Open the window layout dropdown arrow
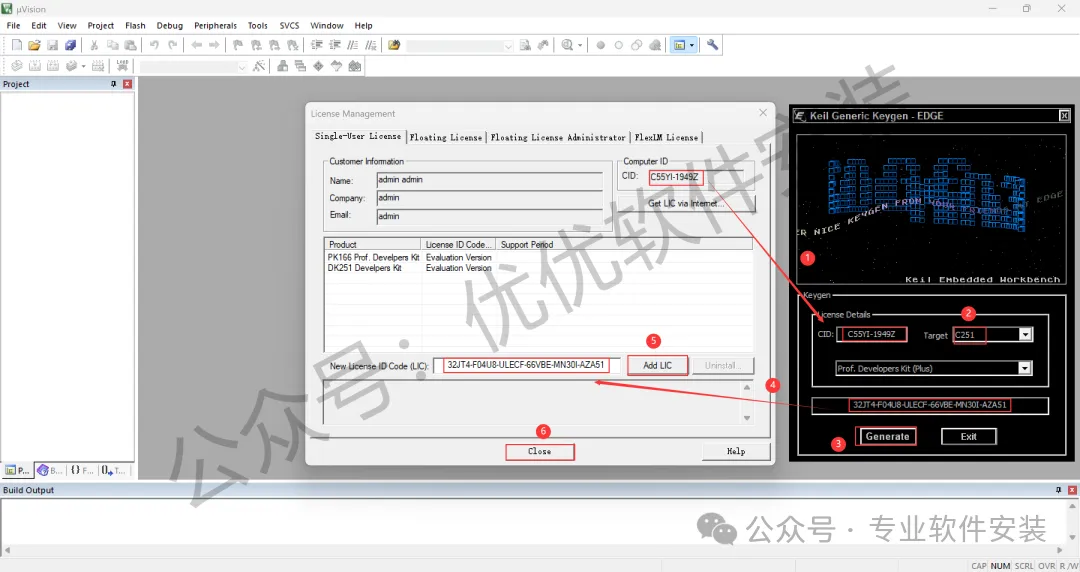Screen dimensions: 1080x572 (x=692, y=45)
